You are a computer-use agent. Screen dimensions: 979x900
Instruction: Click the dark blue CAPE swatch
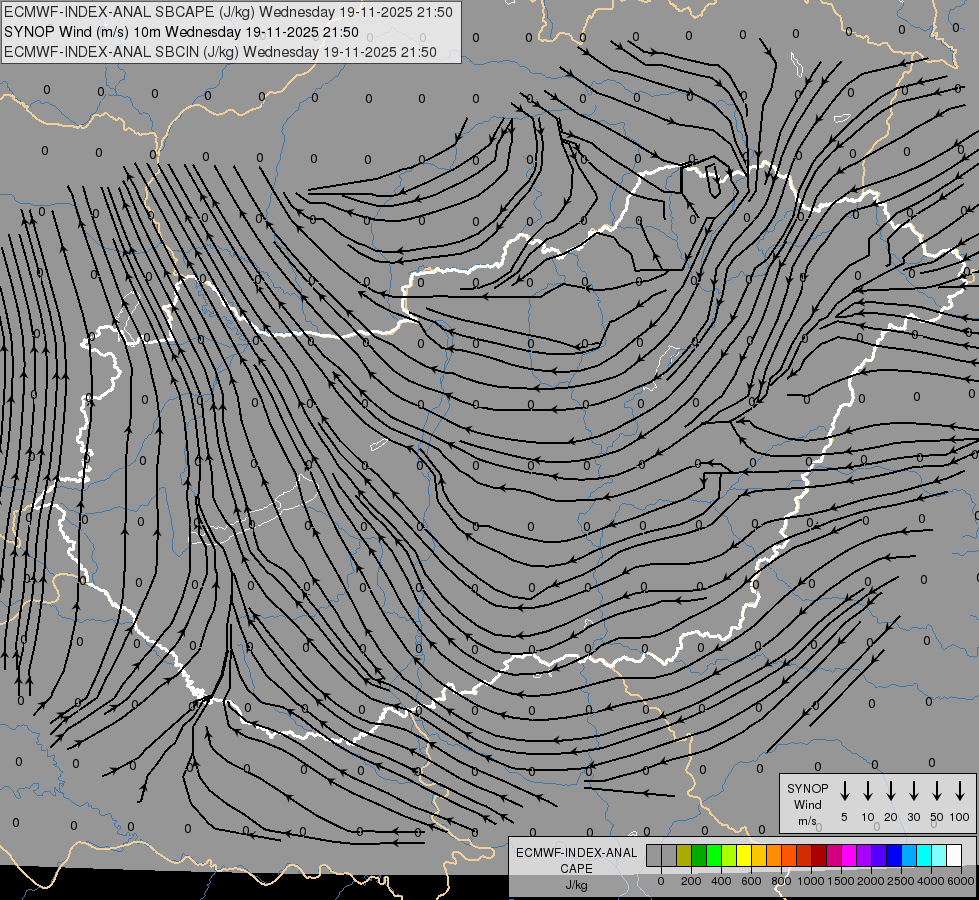tap(895, 855)
